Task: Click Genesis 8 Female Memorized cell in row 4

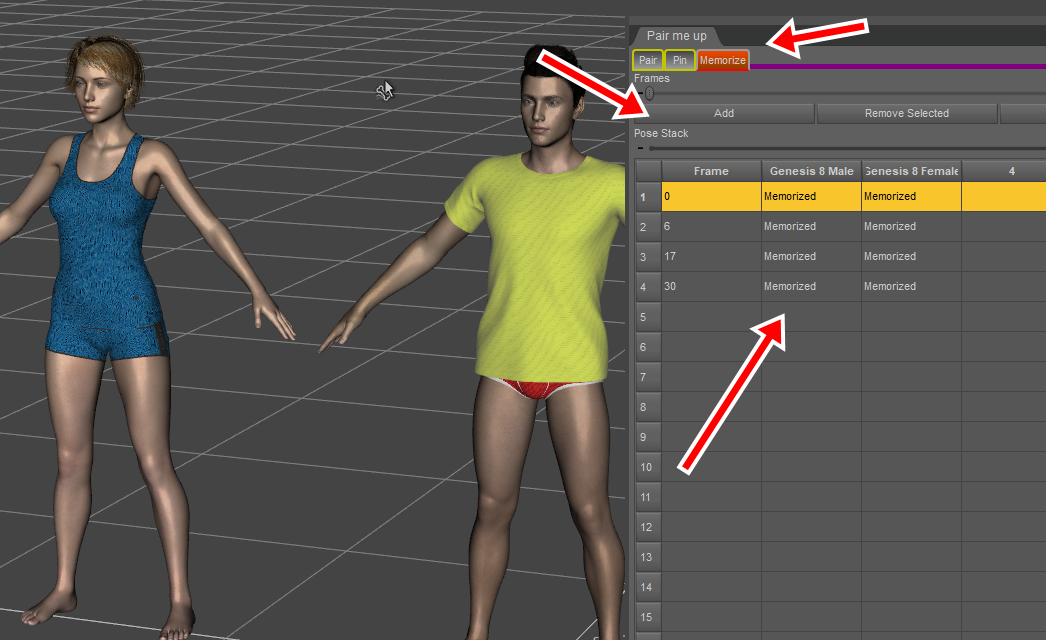Action: coord(911,286)
